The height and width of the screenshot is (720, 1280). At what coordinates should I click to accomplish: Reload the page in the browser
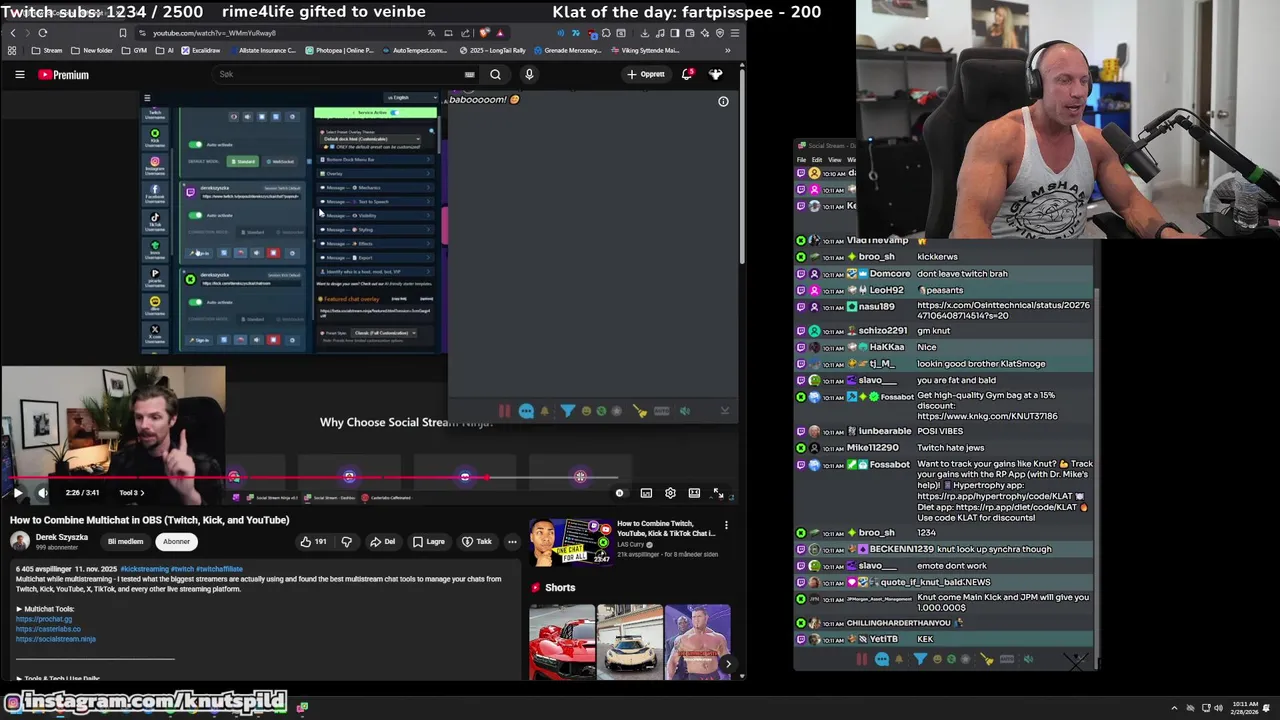pyautogui.click(x=42, y=33)
